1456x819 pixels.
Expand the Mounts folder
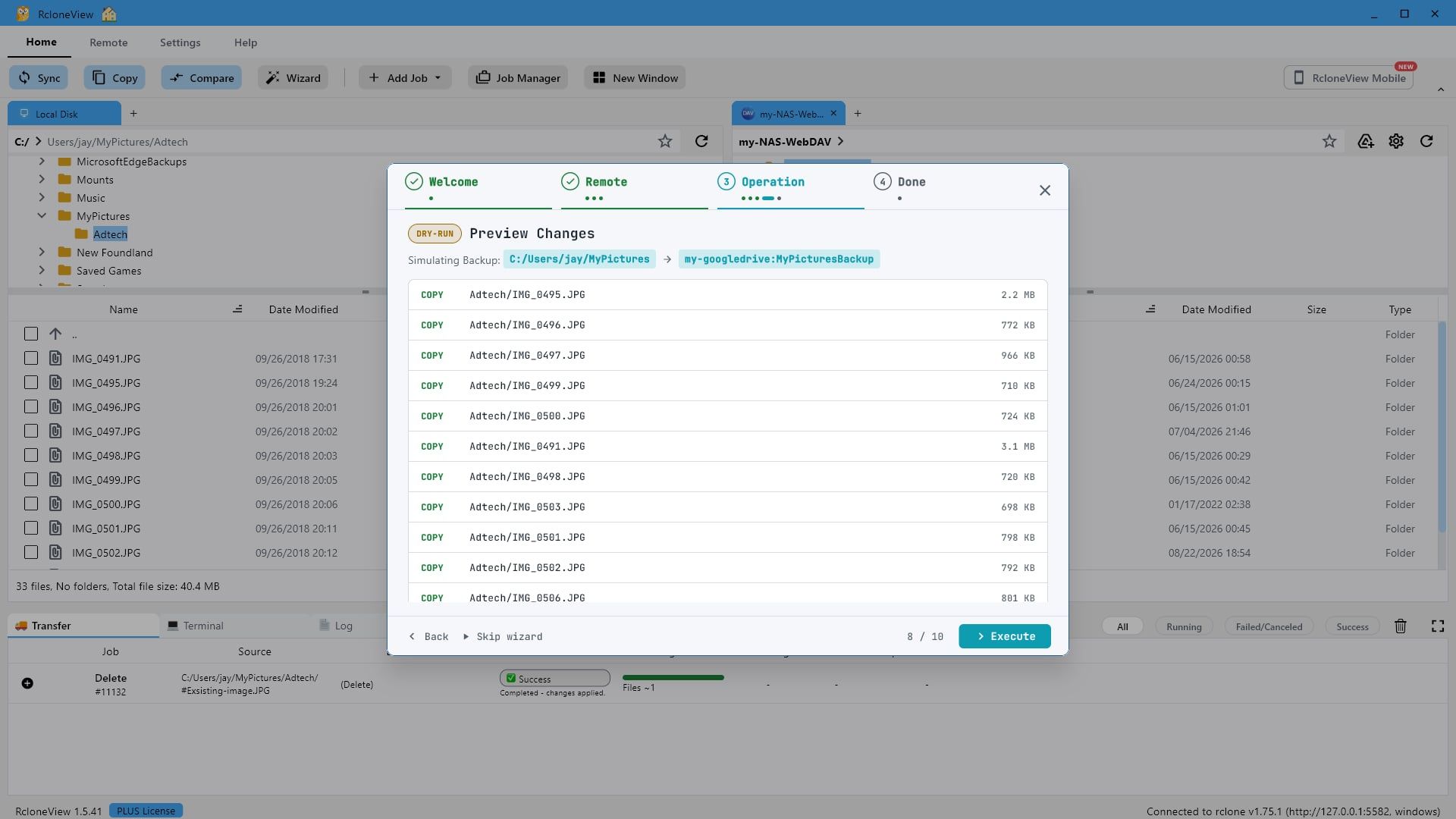42,179
